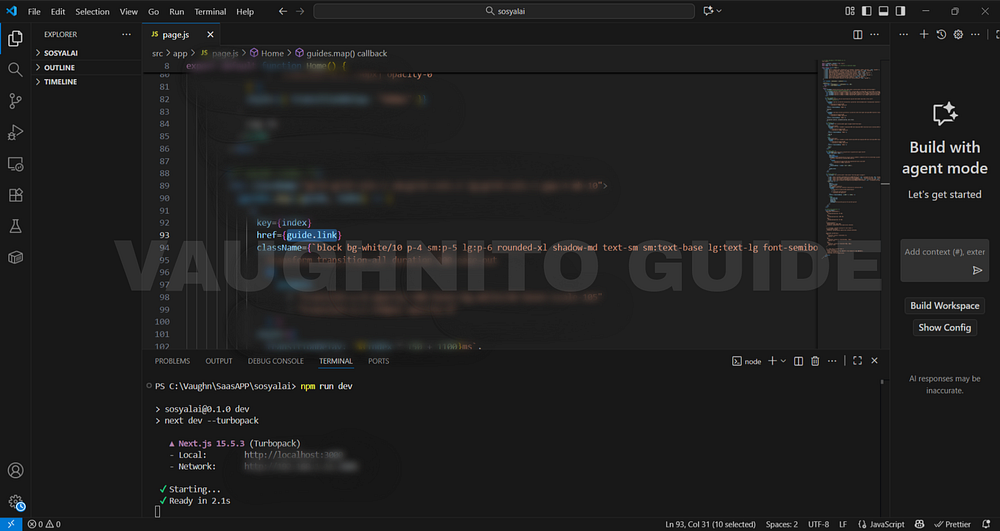Click the Build Workspace button
Screen dimensions: 1000x531
point(945,305)
